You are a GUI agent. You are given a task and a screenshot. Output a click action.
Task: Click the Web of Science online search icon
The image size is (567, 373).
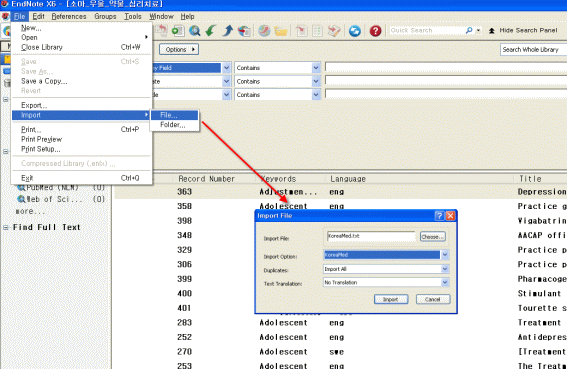click(21, 199)
